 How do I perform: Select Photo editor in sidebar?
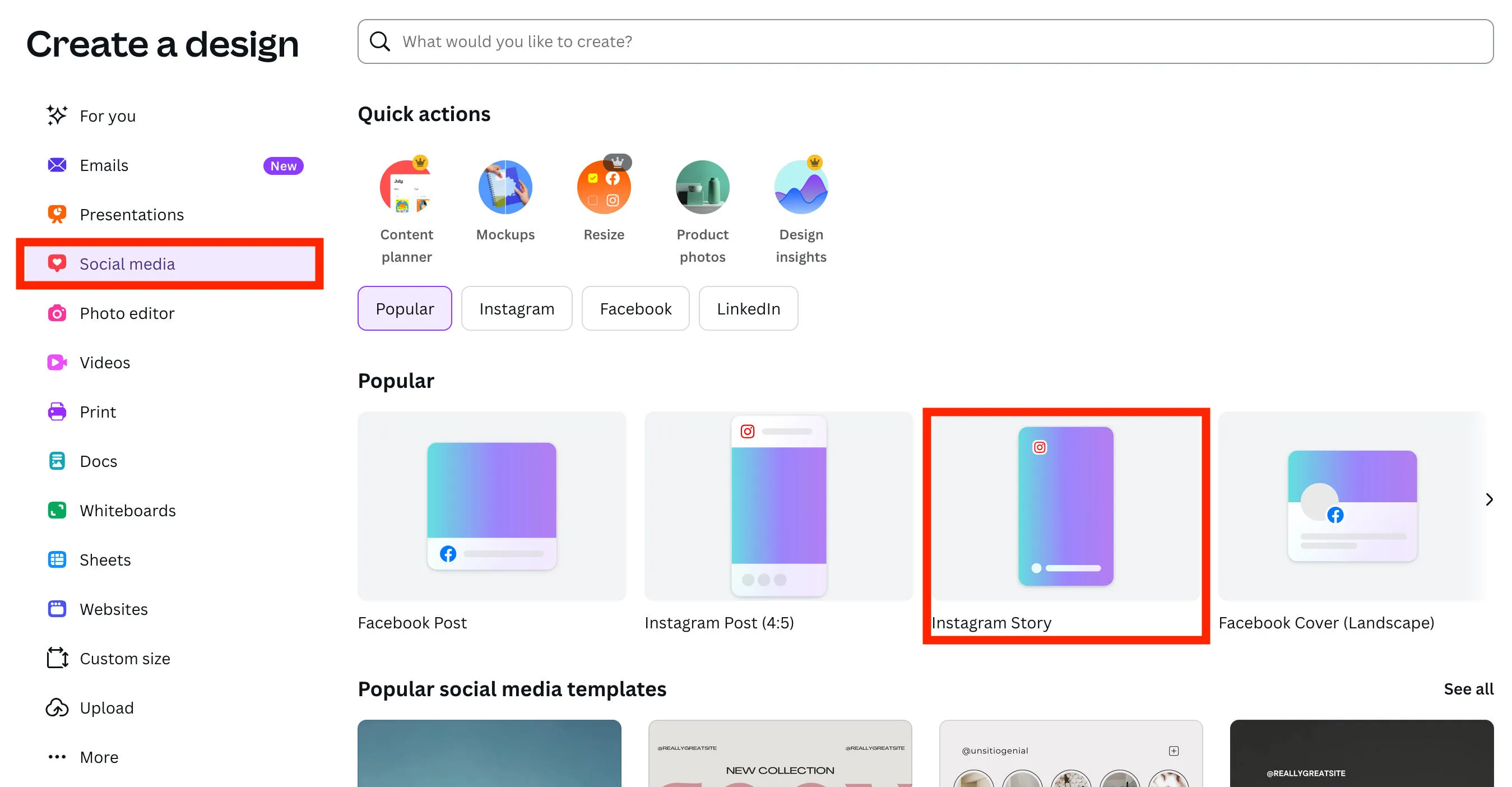pyautogui.click(x=127, y=313)
